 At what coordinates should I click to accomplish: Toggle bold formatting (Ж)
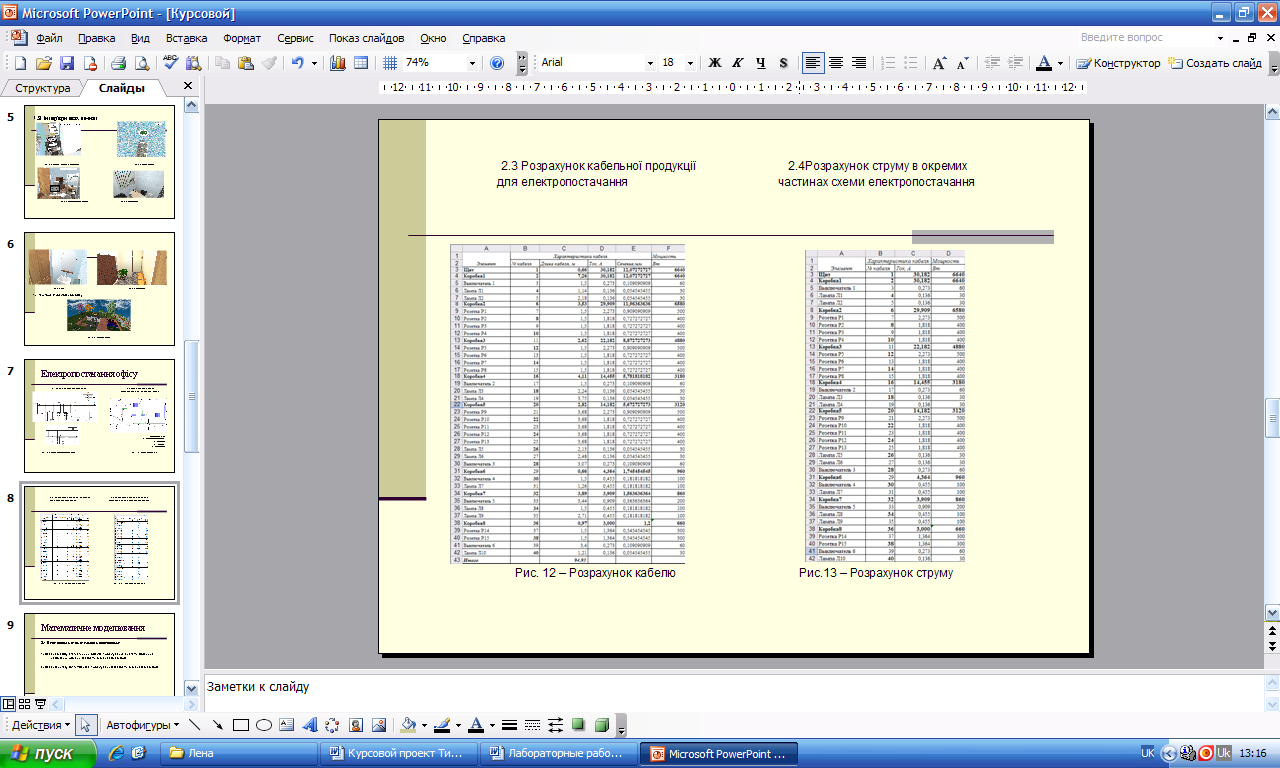(715, 63)
